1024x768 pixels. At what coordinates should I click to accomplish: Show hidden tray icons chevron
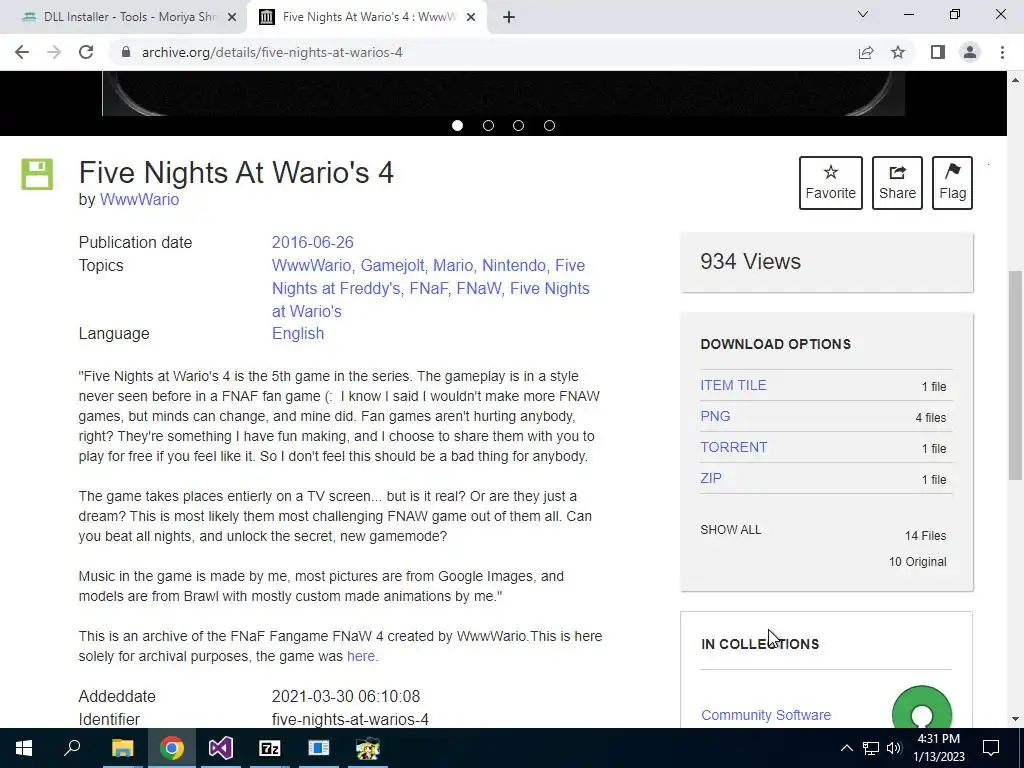(x=846, y=748)
